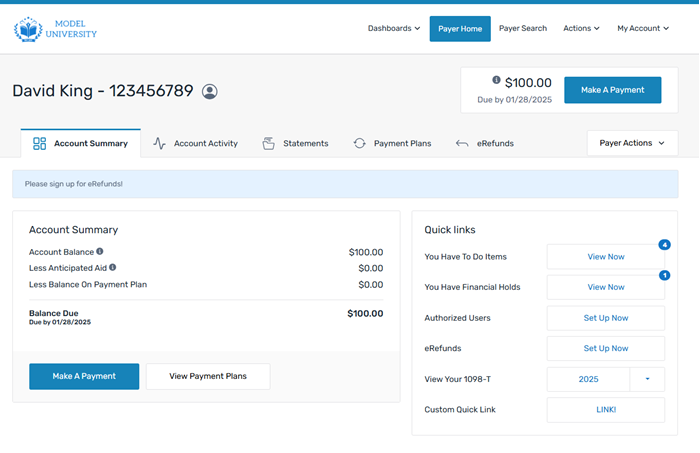The height and width of the screenshot is (453, 700).
Task: Click the View Payment Plans button
Action: 208,376
